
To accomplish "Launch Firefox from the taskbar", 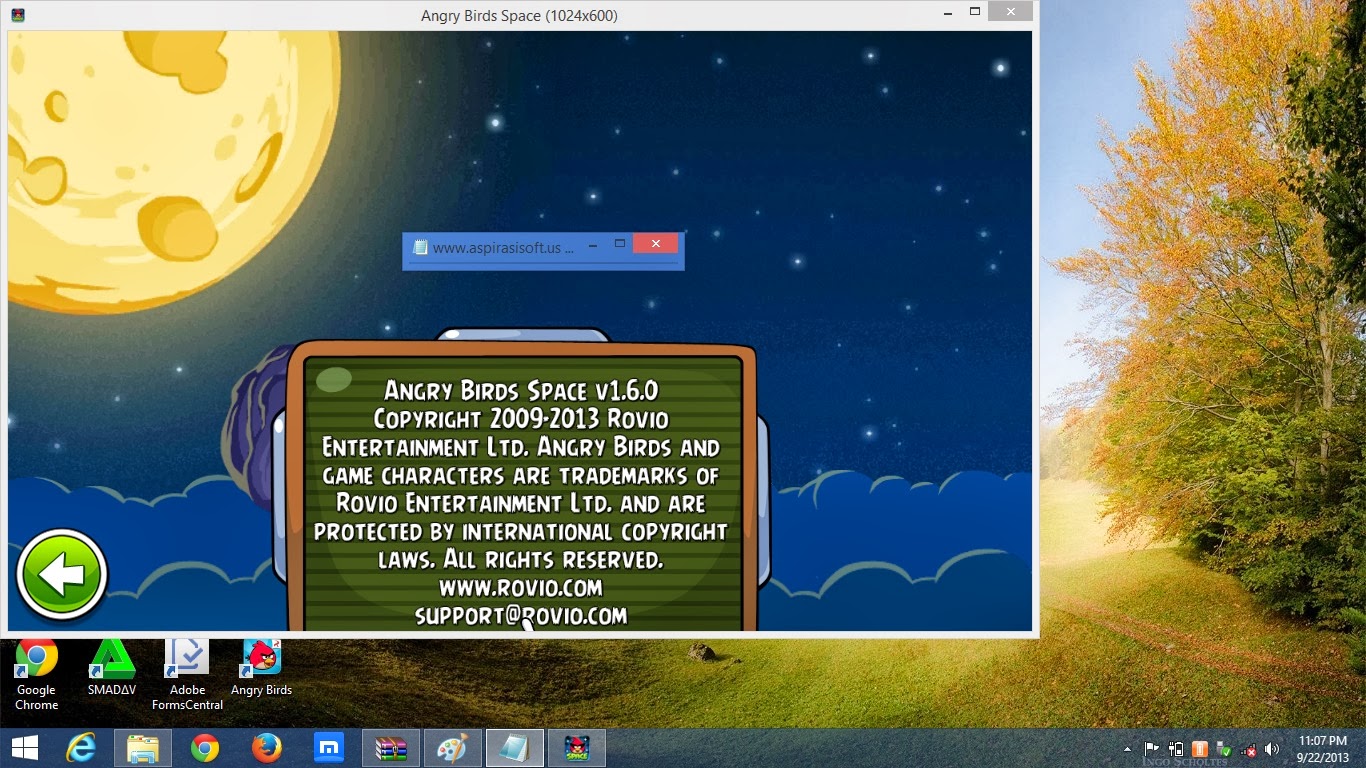I will (x=267, y=748).
